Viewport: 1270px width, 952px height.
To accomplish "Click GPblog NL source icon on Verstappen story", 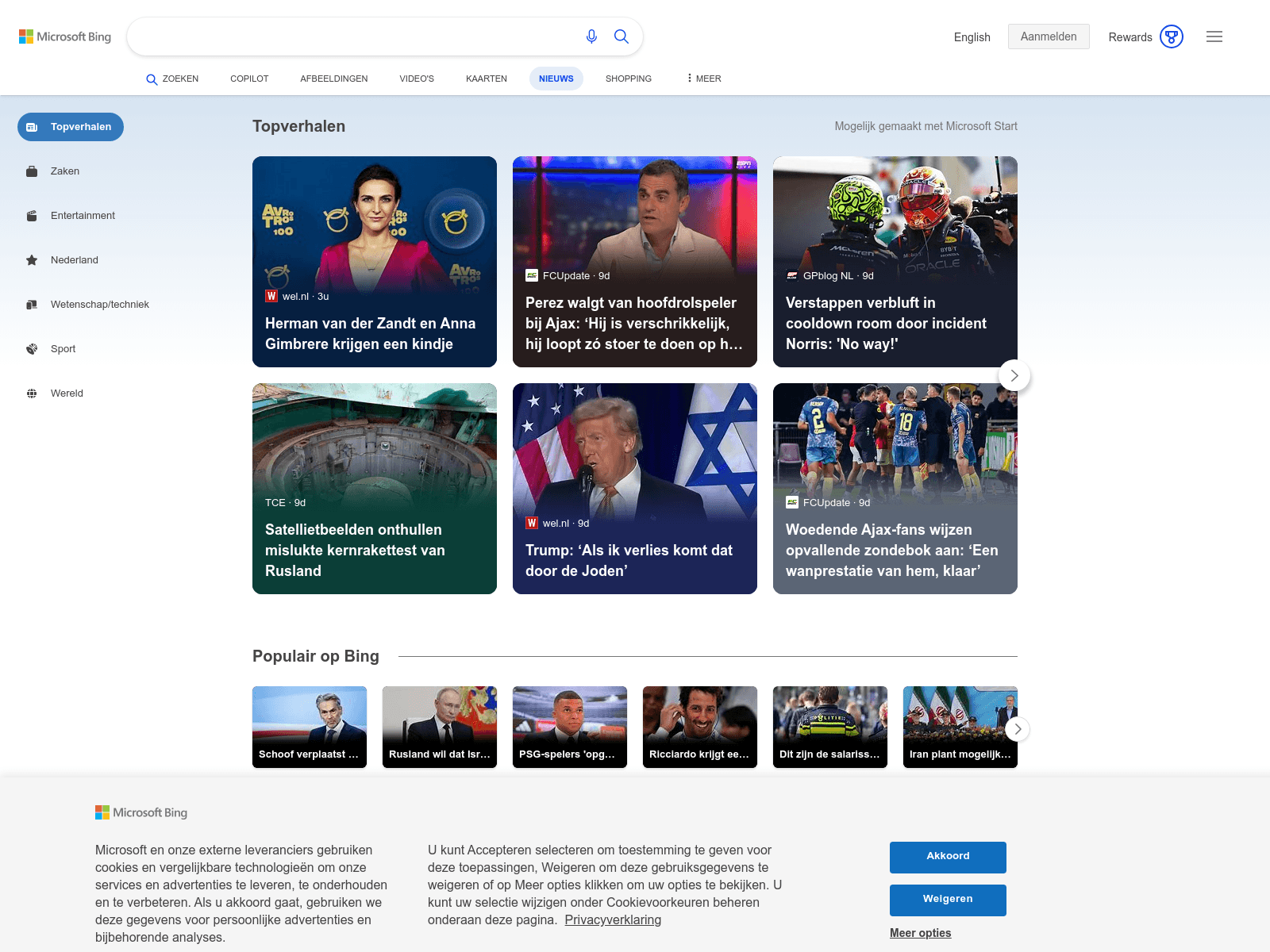I will click(x=792, y=275).
